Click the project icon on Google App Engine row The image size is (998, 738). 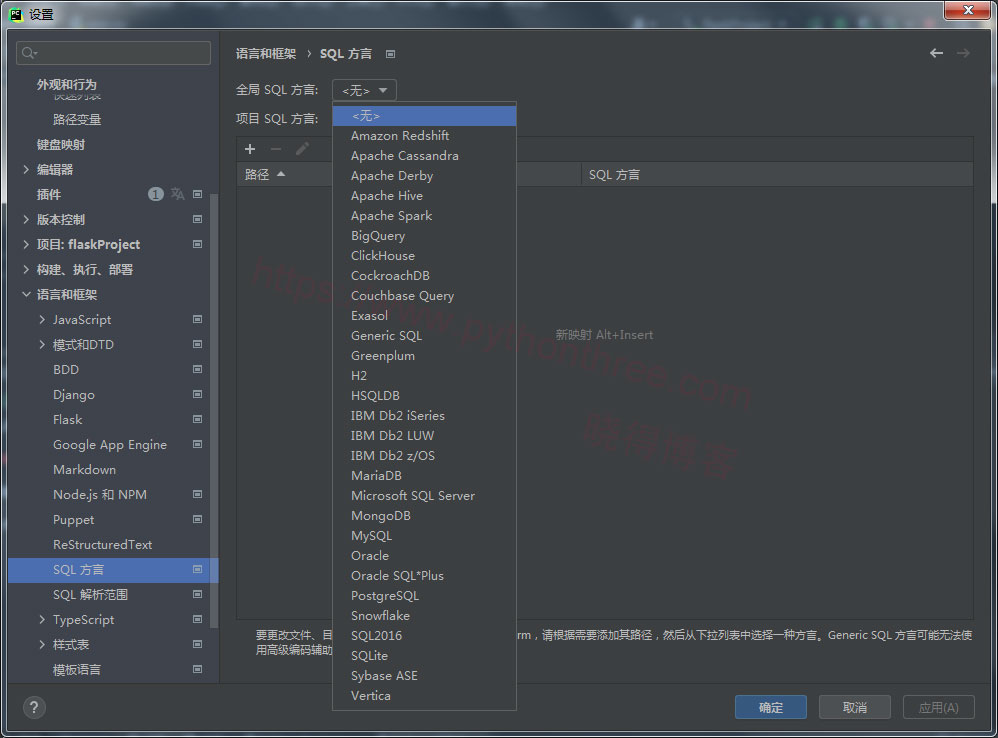[x=197, y=444]
